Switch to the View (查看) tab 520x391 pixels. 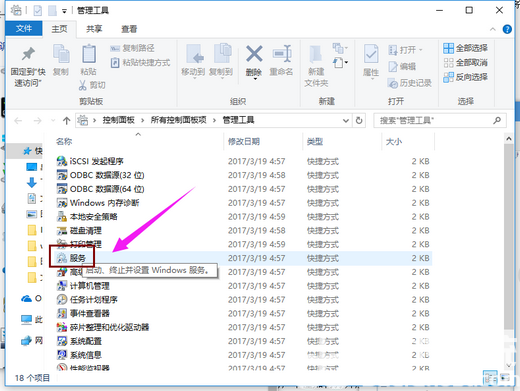coord(129,29)
